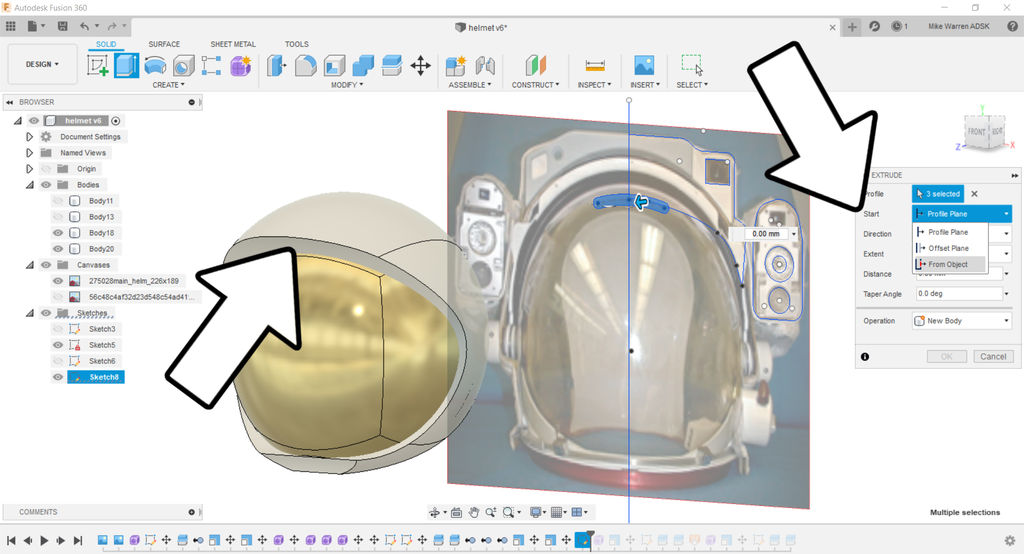
Task: Click the Orbit navigation icon
Action: coord(434,512)
